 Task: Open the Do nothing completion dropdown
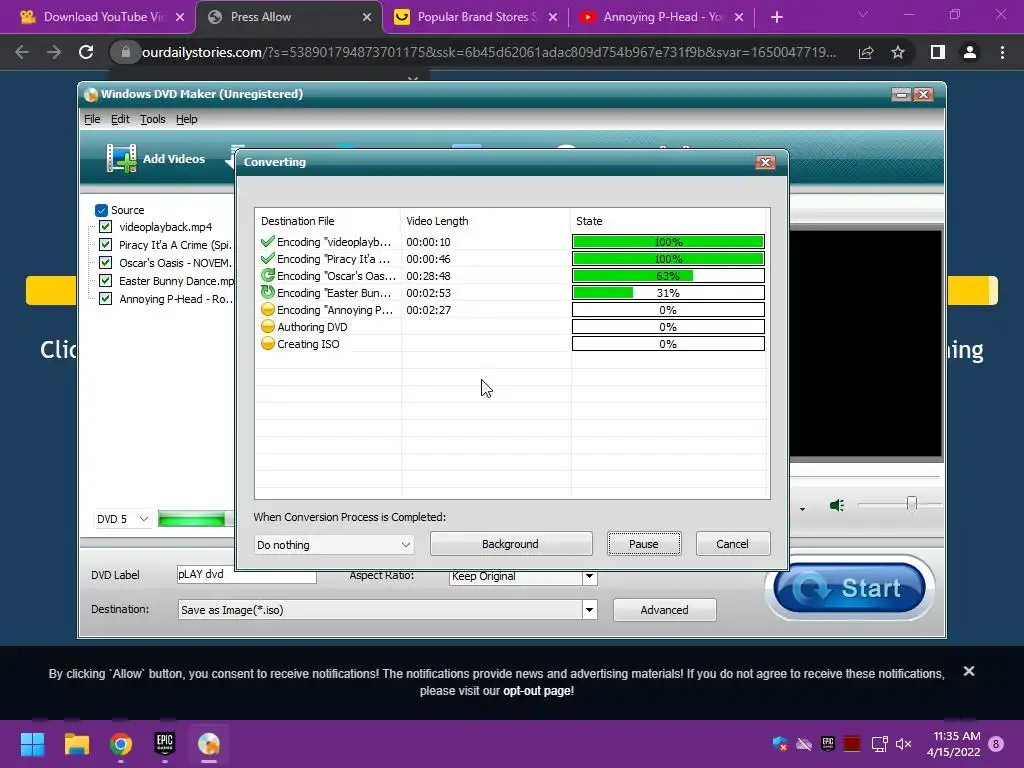[x=334, y=545]
